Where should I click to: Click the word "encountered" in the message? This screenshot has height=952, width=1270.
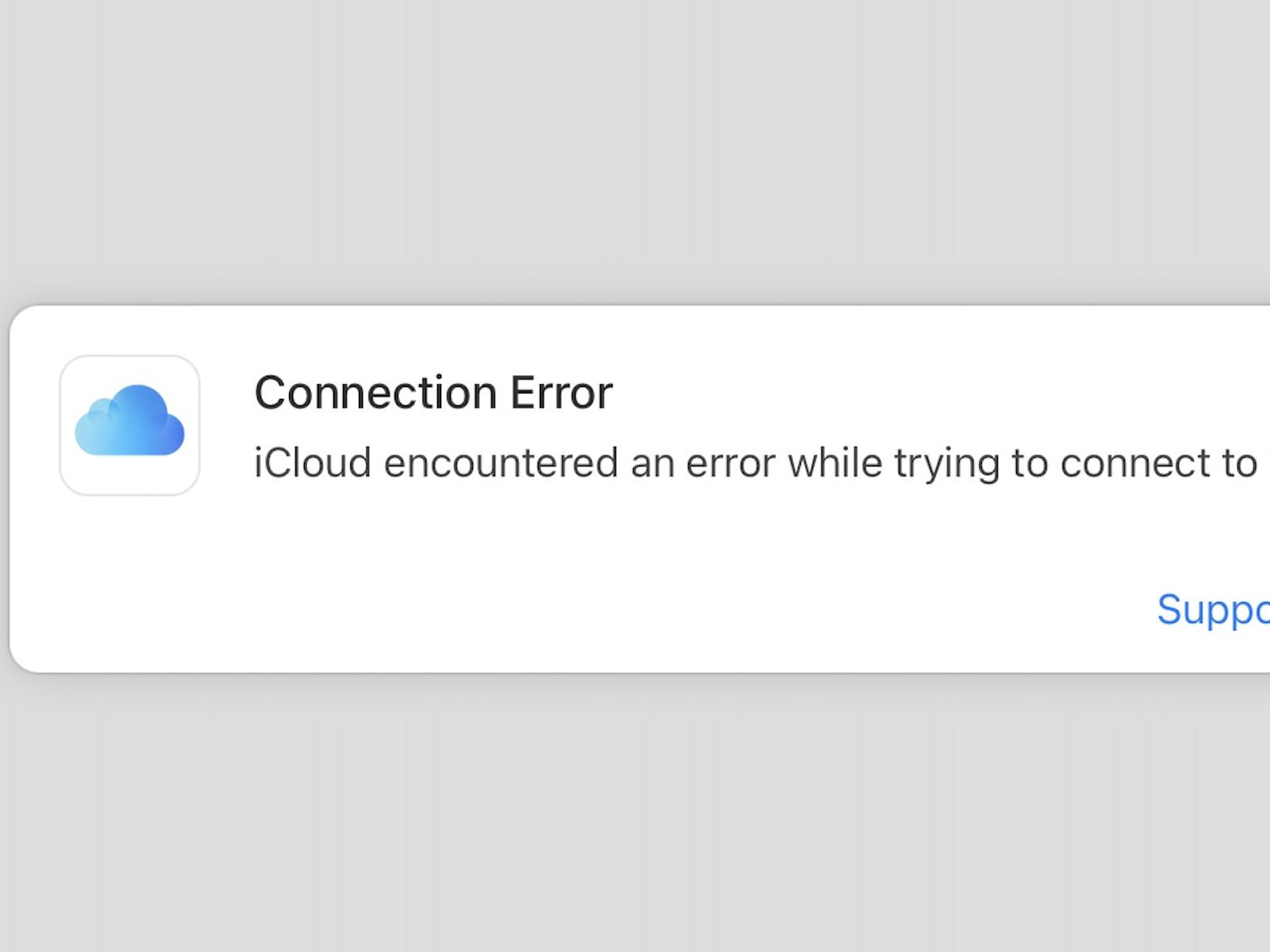coord(500,463)
